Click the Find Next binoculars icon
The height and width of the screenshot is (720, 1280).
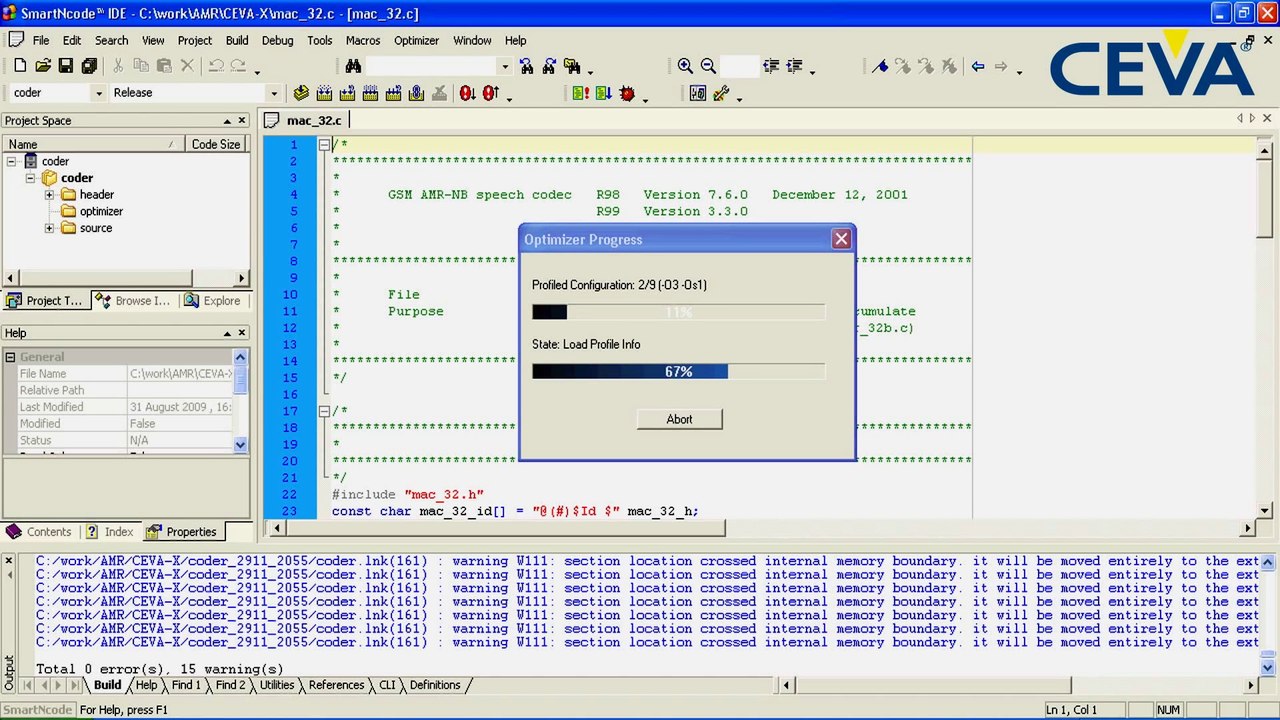[x=549, y=66]
